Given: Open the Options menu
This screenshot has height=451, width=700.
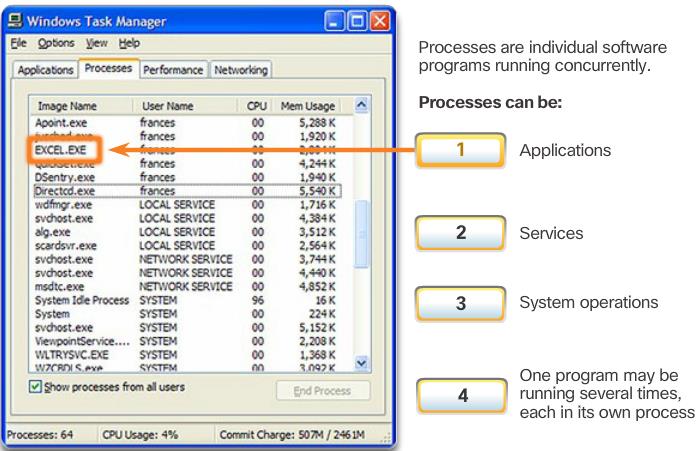Looking at the screenshot, I should 50,44.
